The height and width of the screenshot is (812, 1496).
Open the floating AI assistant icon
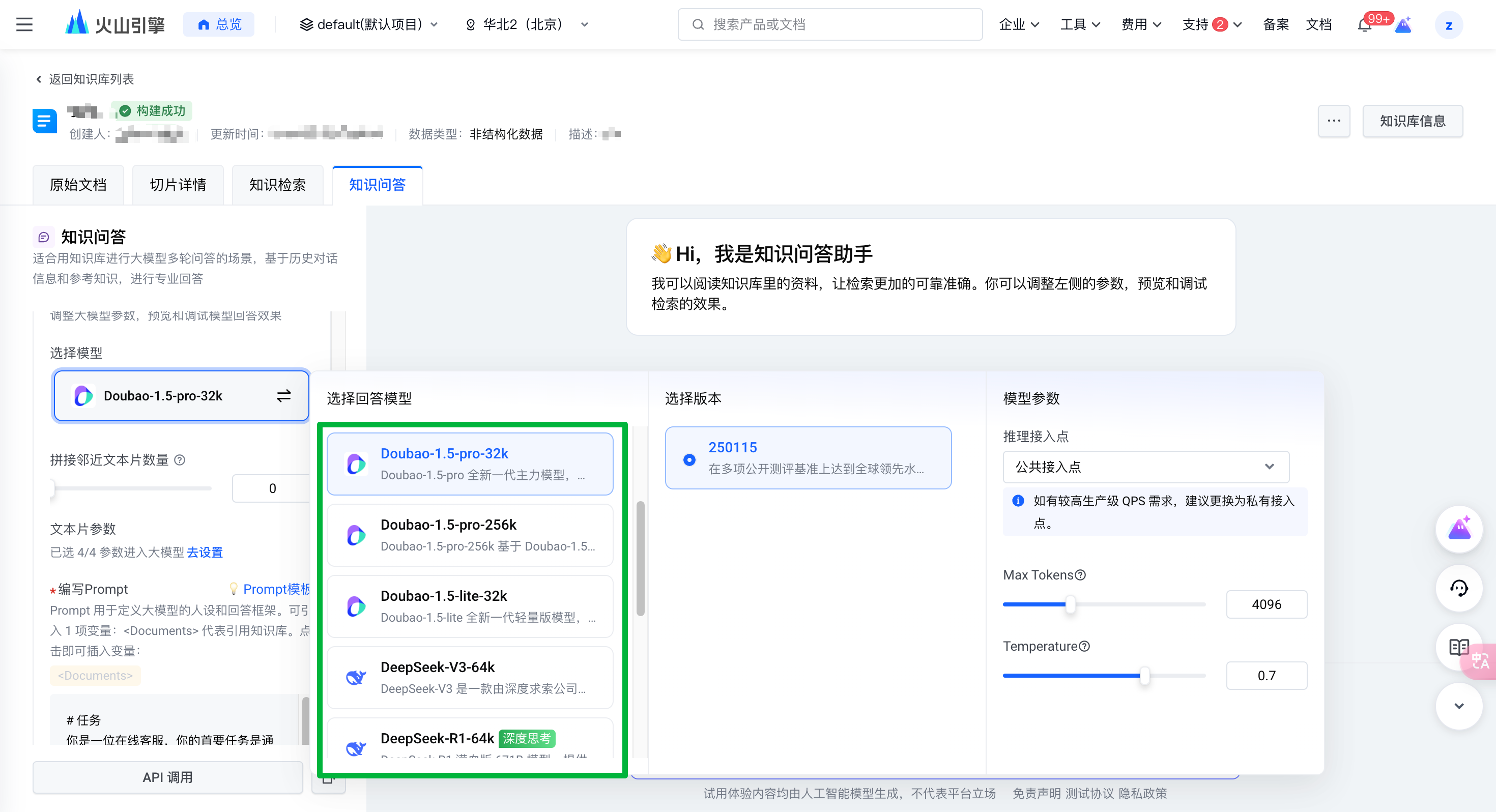[x=1459, y=529]
